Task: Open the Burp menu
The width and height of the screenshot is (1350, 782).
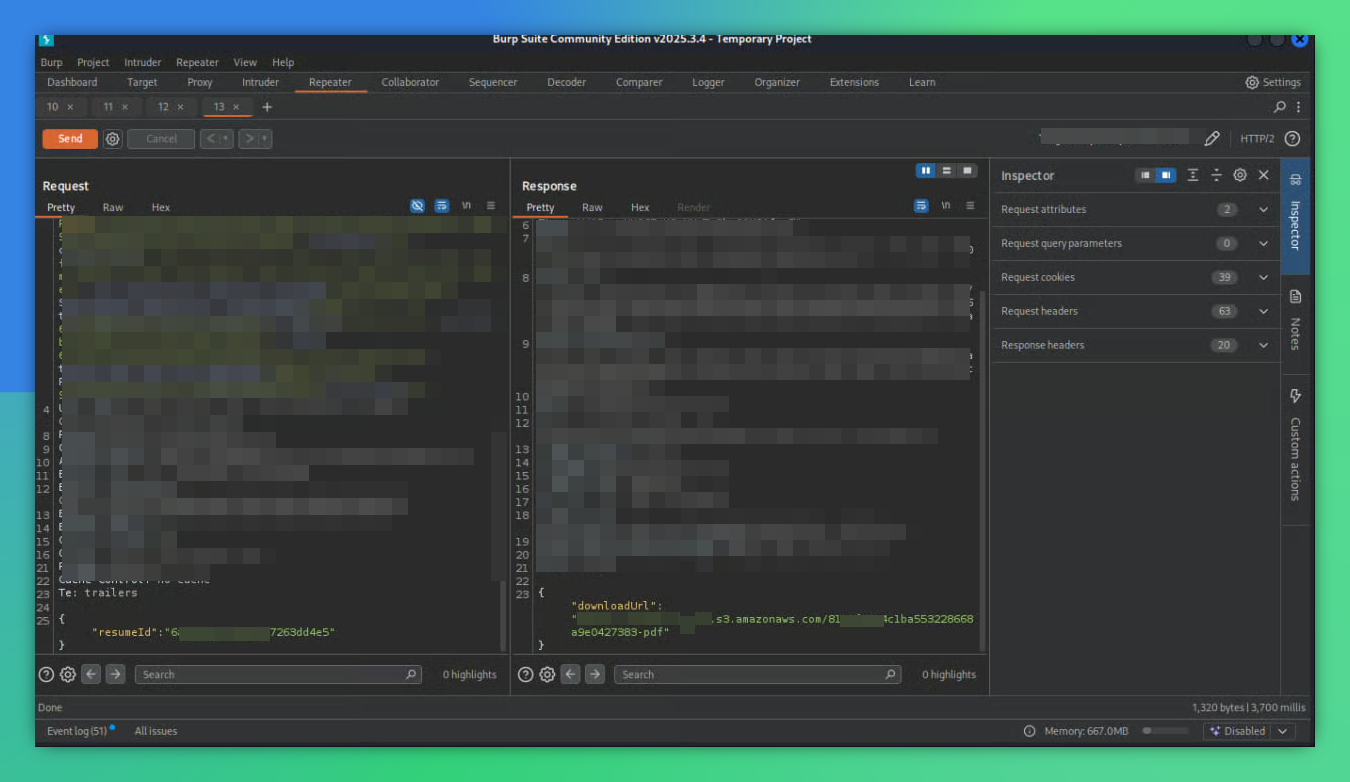Action: coord(51,62)
